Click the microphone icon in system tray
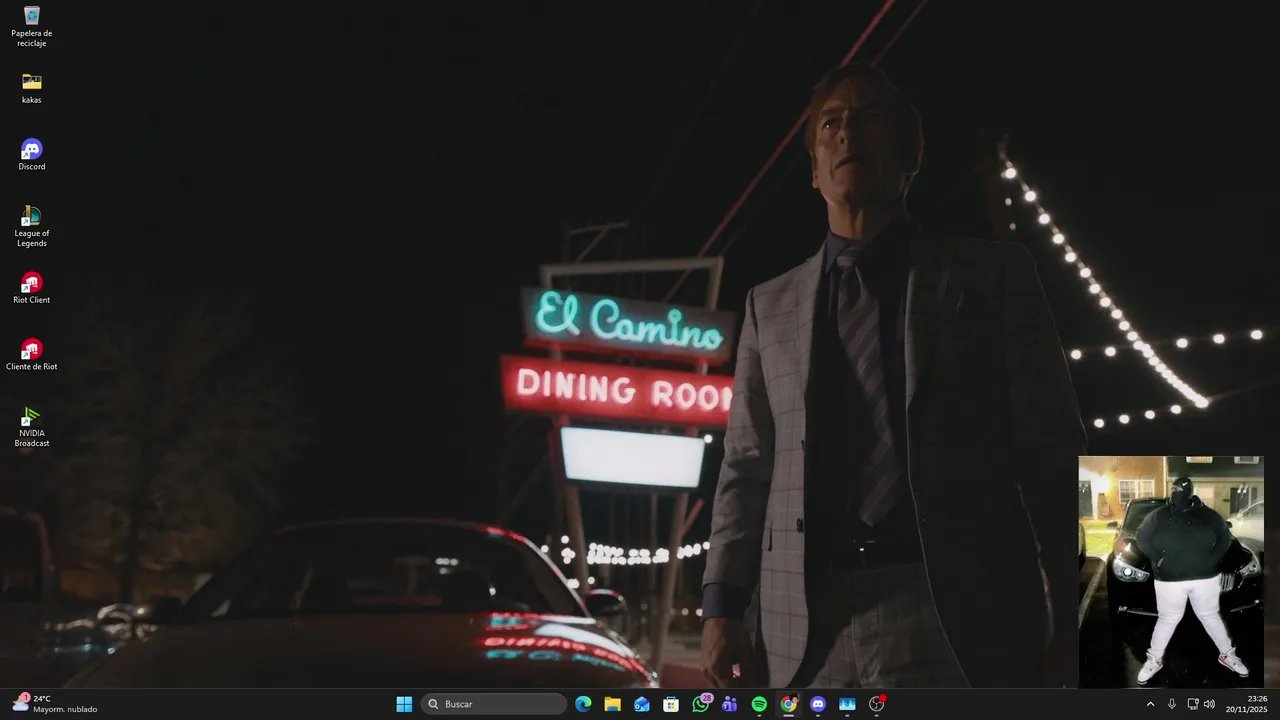 click(1172, 704)
